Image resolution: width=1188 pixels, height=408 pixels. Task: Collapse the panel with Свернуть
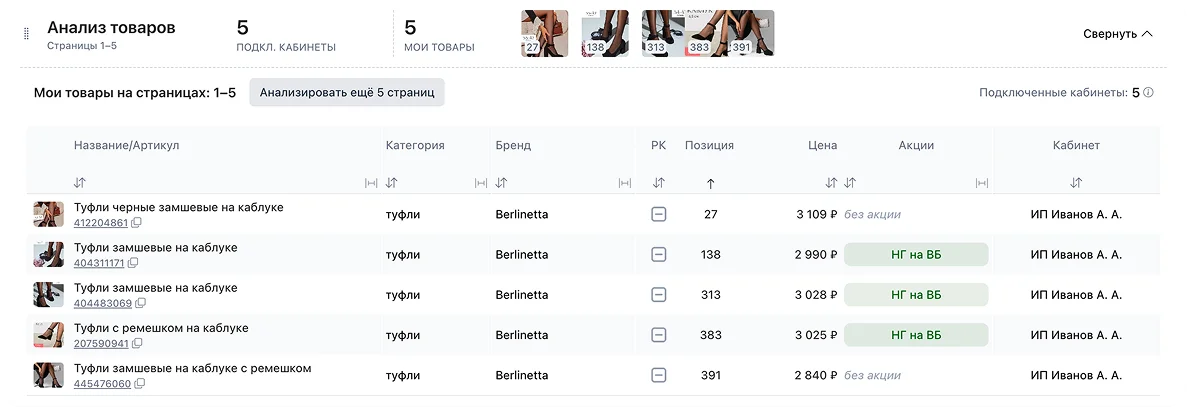pyautogui.click(x=1117, y=34)
